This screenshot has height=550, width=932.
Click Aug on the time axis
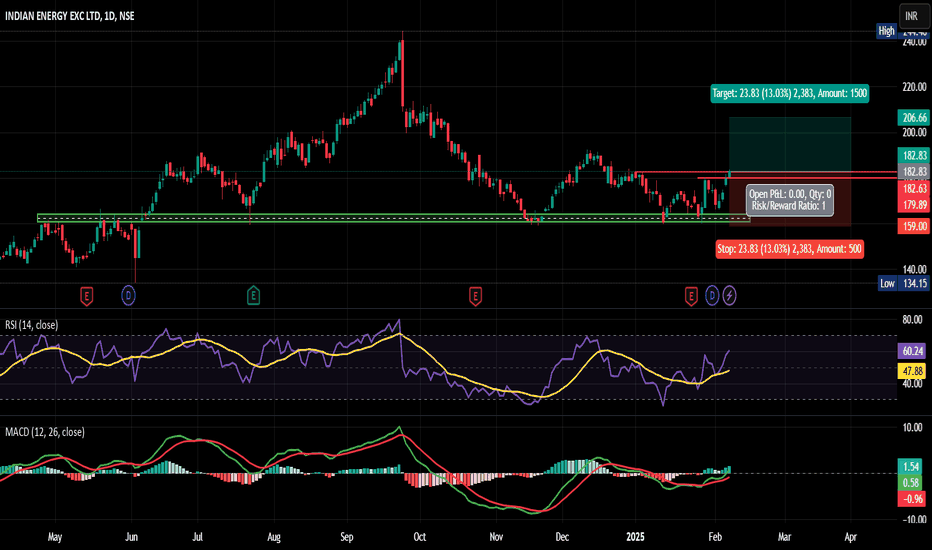pyautogui.click(x=273, y=537)
